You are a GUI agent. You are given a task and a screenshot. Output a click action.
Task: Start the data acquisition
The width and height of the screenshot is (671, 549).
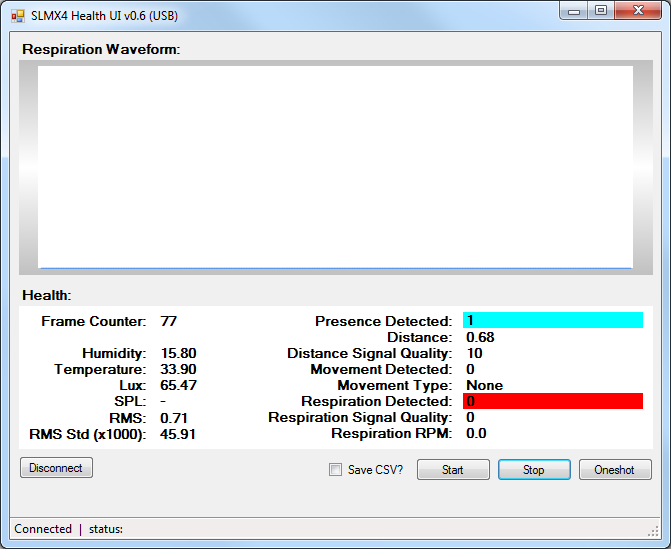pyautogui.click(x=453, y=470)
